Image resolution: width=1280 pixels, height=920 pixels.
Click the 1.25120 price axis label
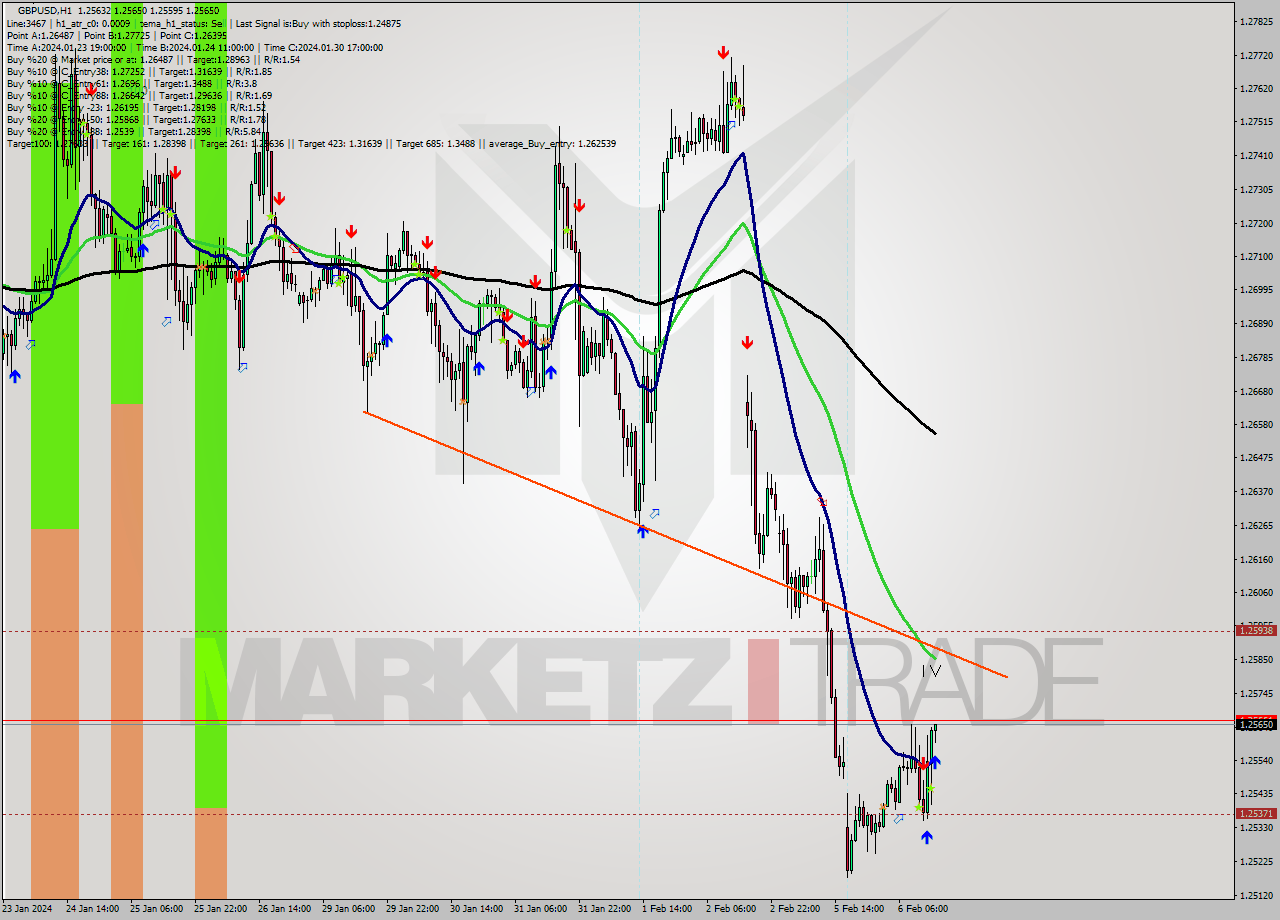[x=1257, y=894]
